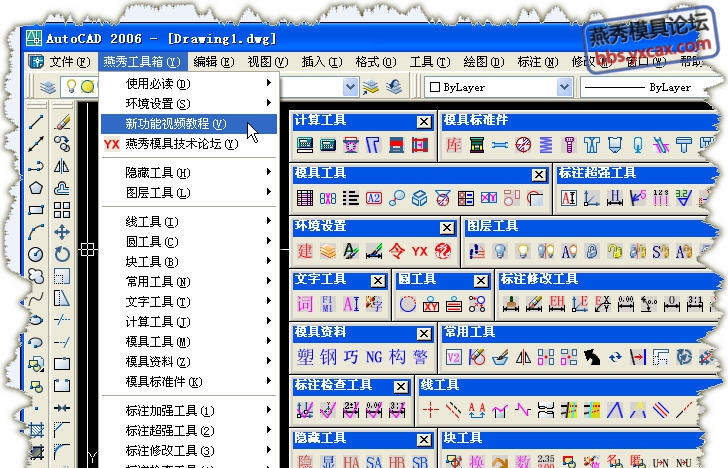Expand the 圆工具(C) submenu
Image resolution: width=728 pixels, height=468 pixels.
click(189, 241)
